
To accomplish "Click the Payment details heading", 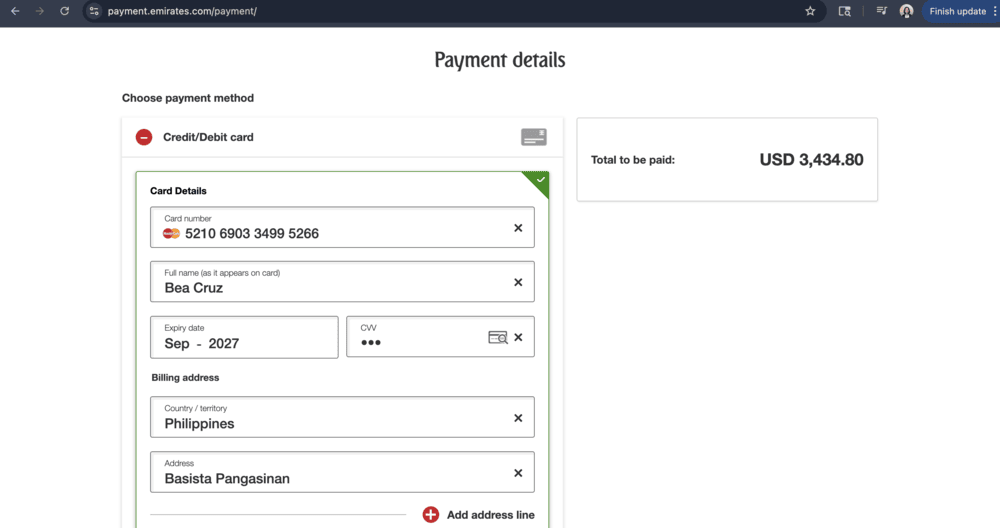I will coord(499,60).
